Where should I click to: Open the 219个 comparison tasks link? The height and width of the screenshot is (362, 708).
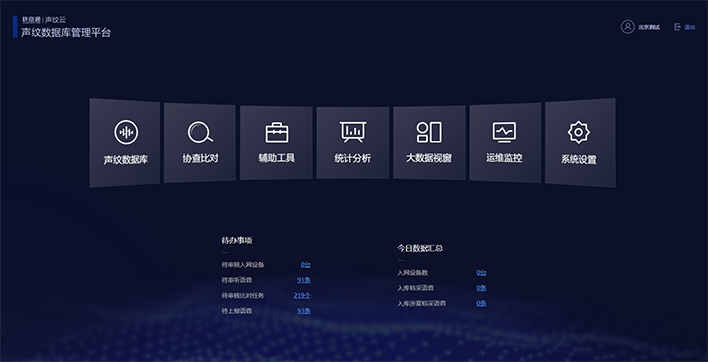(302, 296)
